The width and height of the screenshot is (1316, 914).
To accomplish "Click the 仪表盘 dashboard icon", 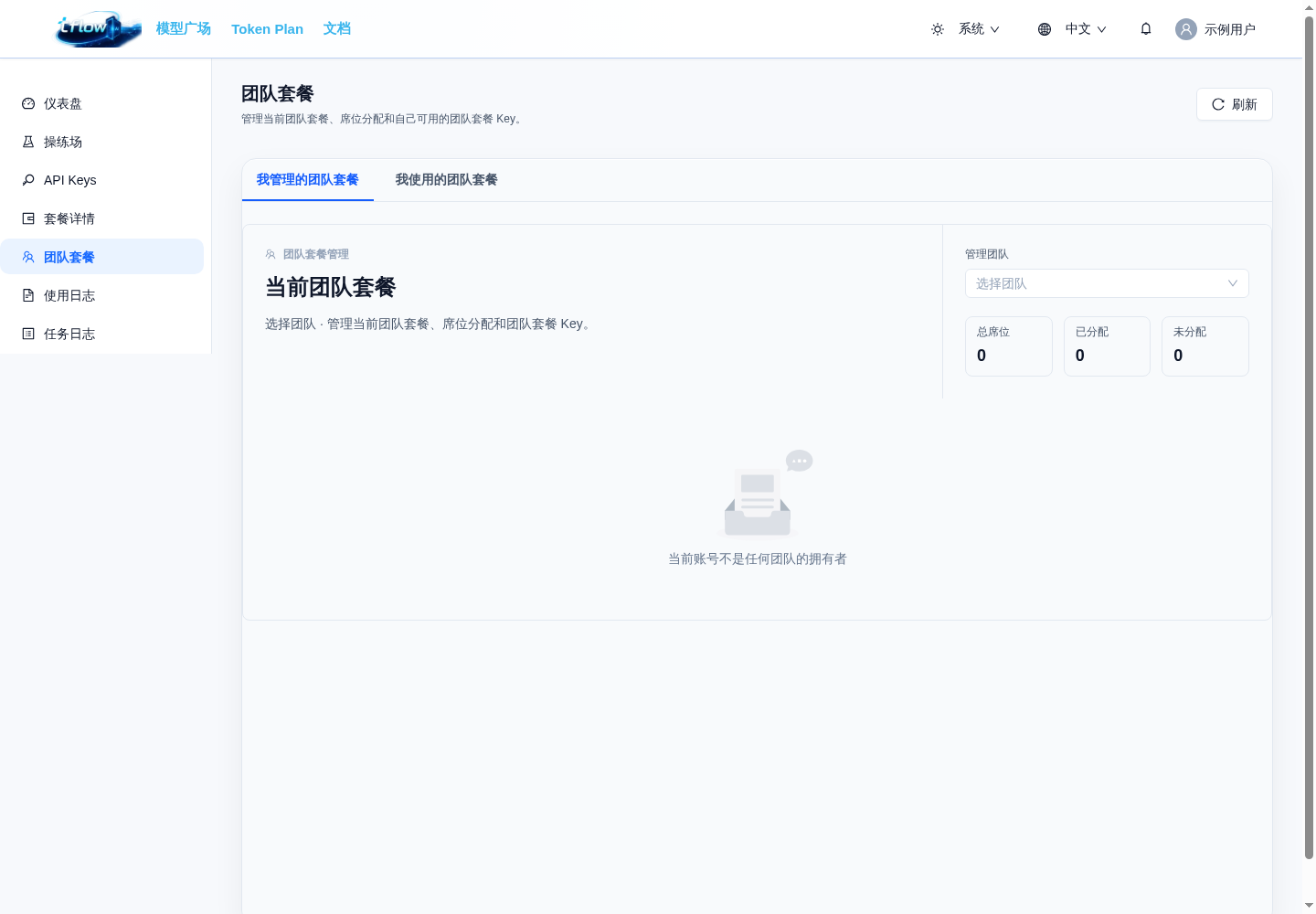I will click(28, 103).
